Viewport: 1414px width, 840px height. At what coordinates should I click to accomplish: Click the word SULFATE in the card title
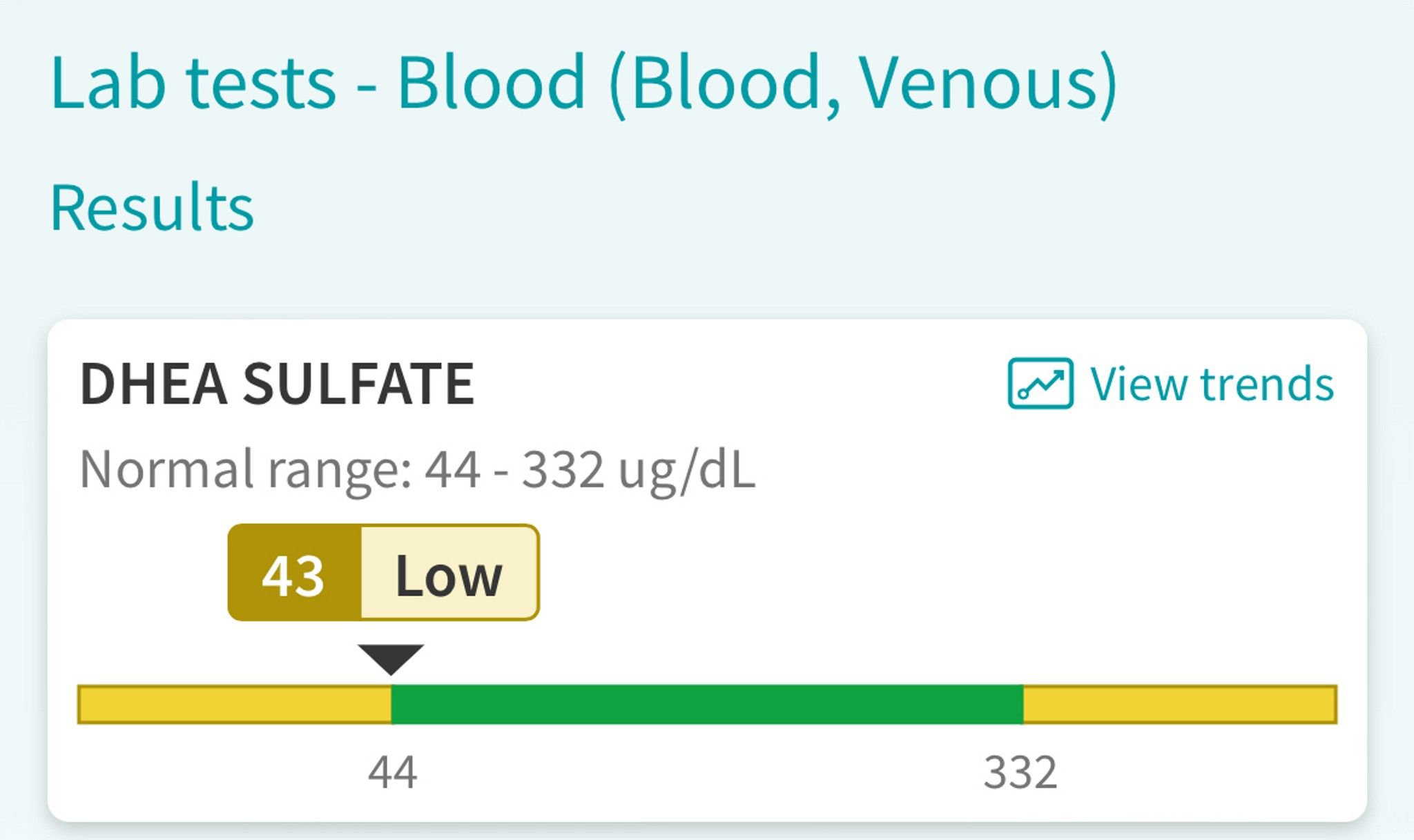[x=358, y=384]
